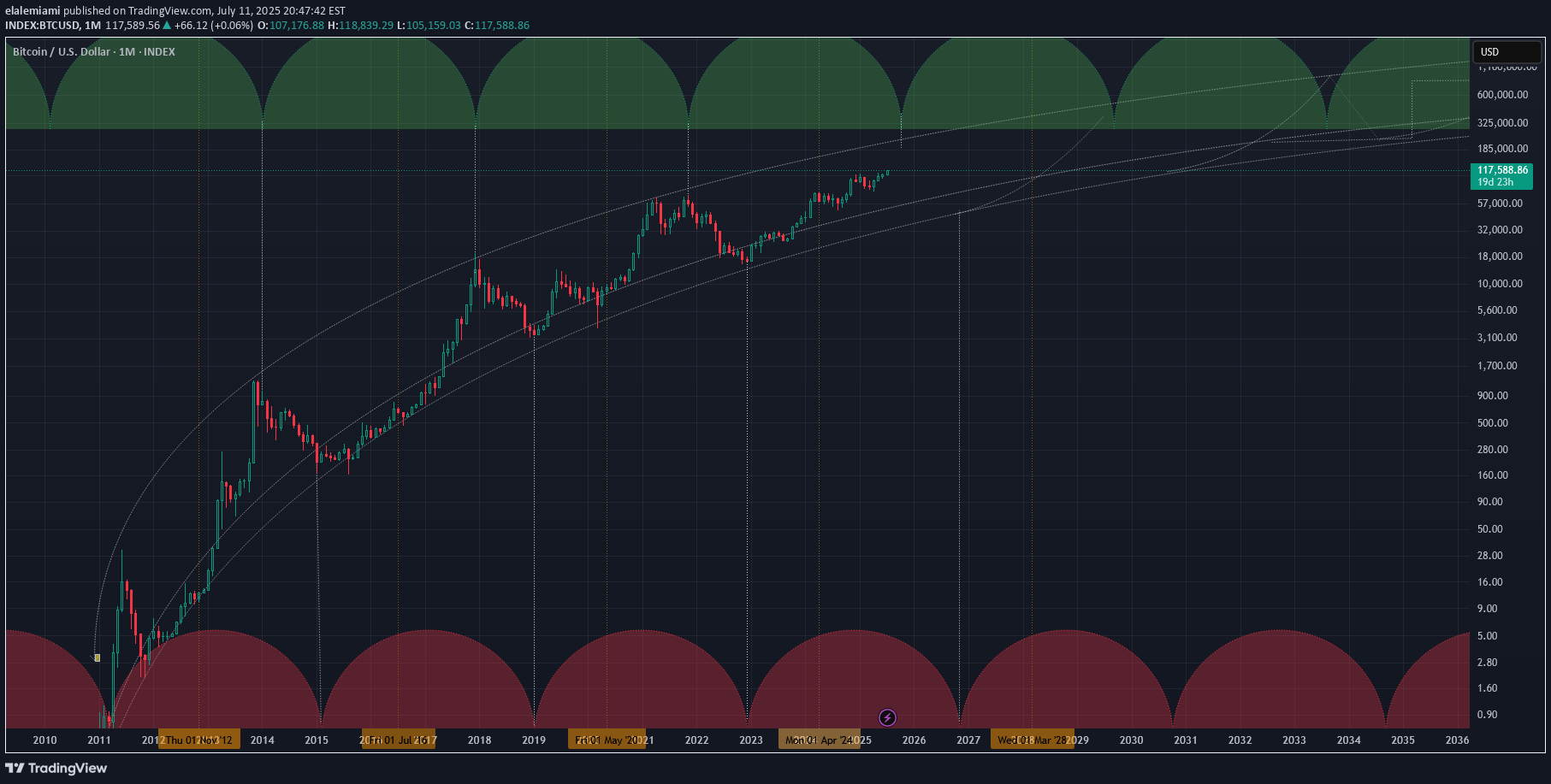Click the 2027 year label on time axis
Image resolution: width=1551 pixels, height=784 pixels.
tap(968, 740)
